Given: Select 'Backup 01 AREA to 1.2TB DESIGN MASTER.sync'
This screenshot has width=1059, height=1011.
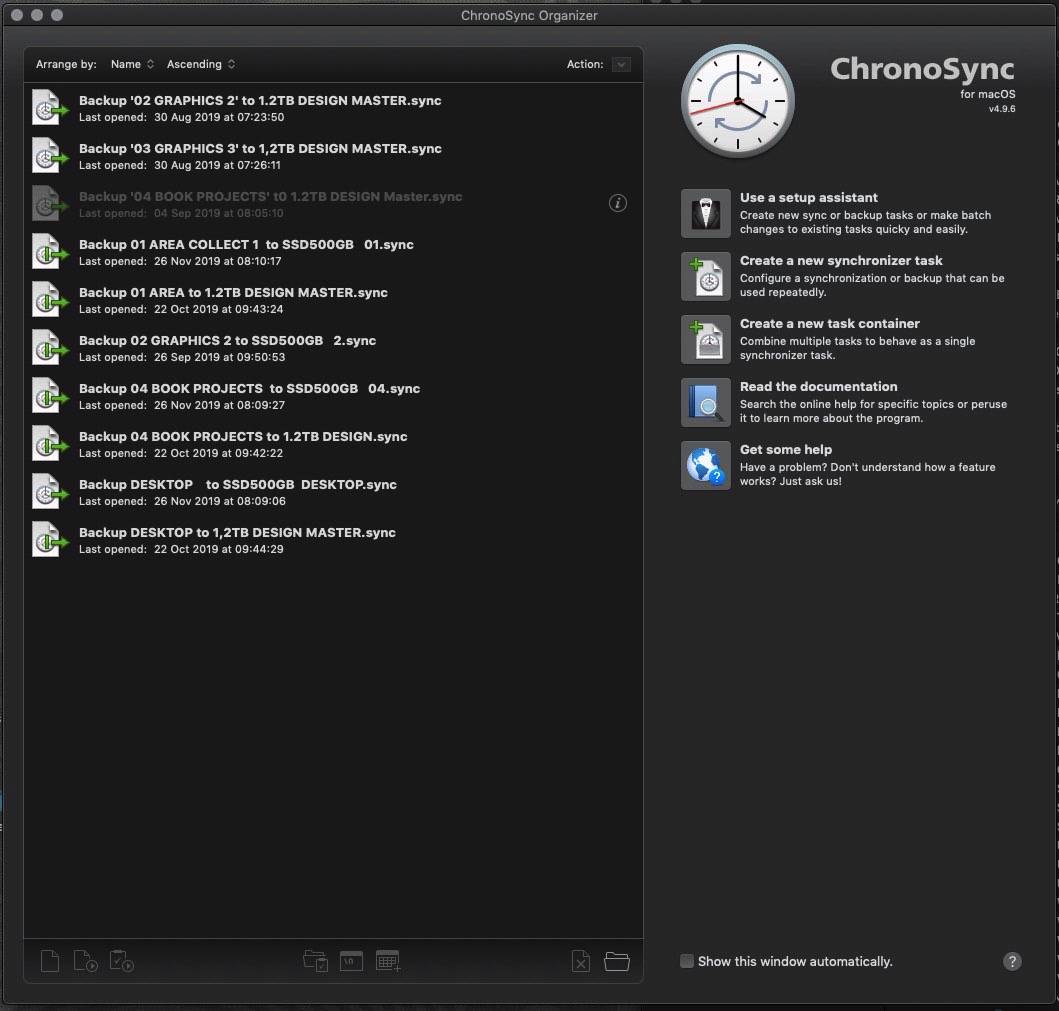Looking at the screenshot, I should [x=233, y=293].
